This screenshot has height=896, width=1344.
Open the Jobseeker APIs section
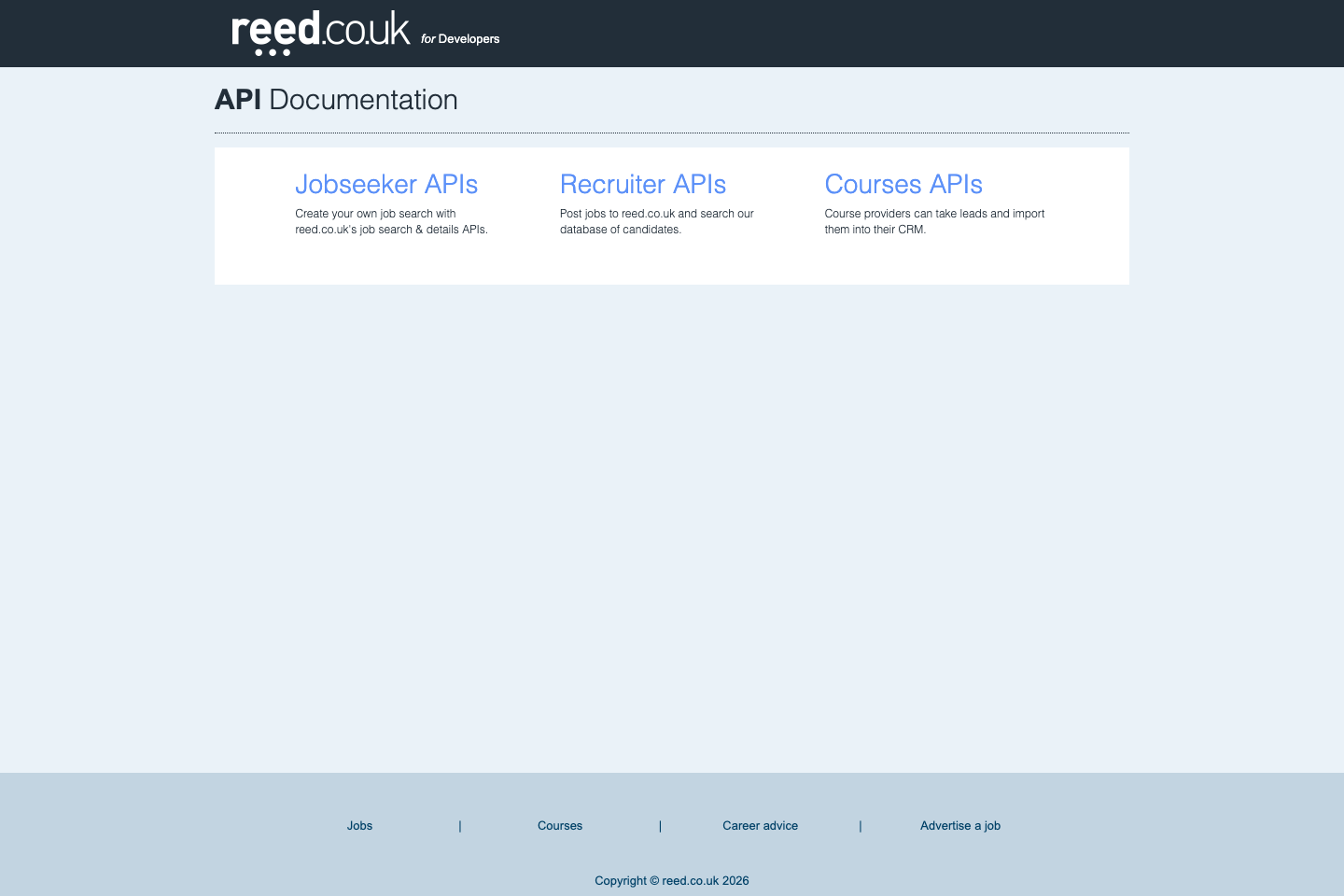pos(386,185)
